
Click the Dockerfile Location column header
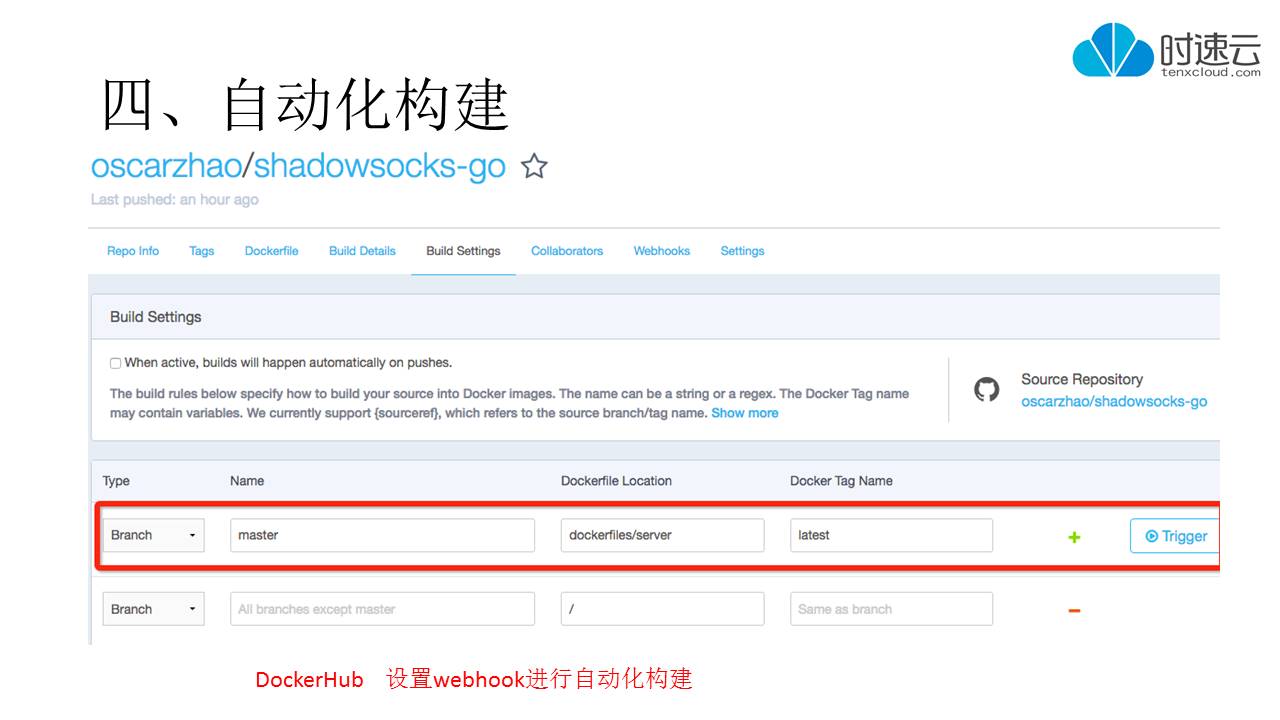(x=616, y=481)
